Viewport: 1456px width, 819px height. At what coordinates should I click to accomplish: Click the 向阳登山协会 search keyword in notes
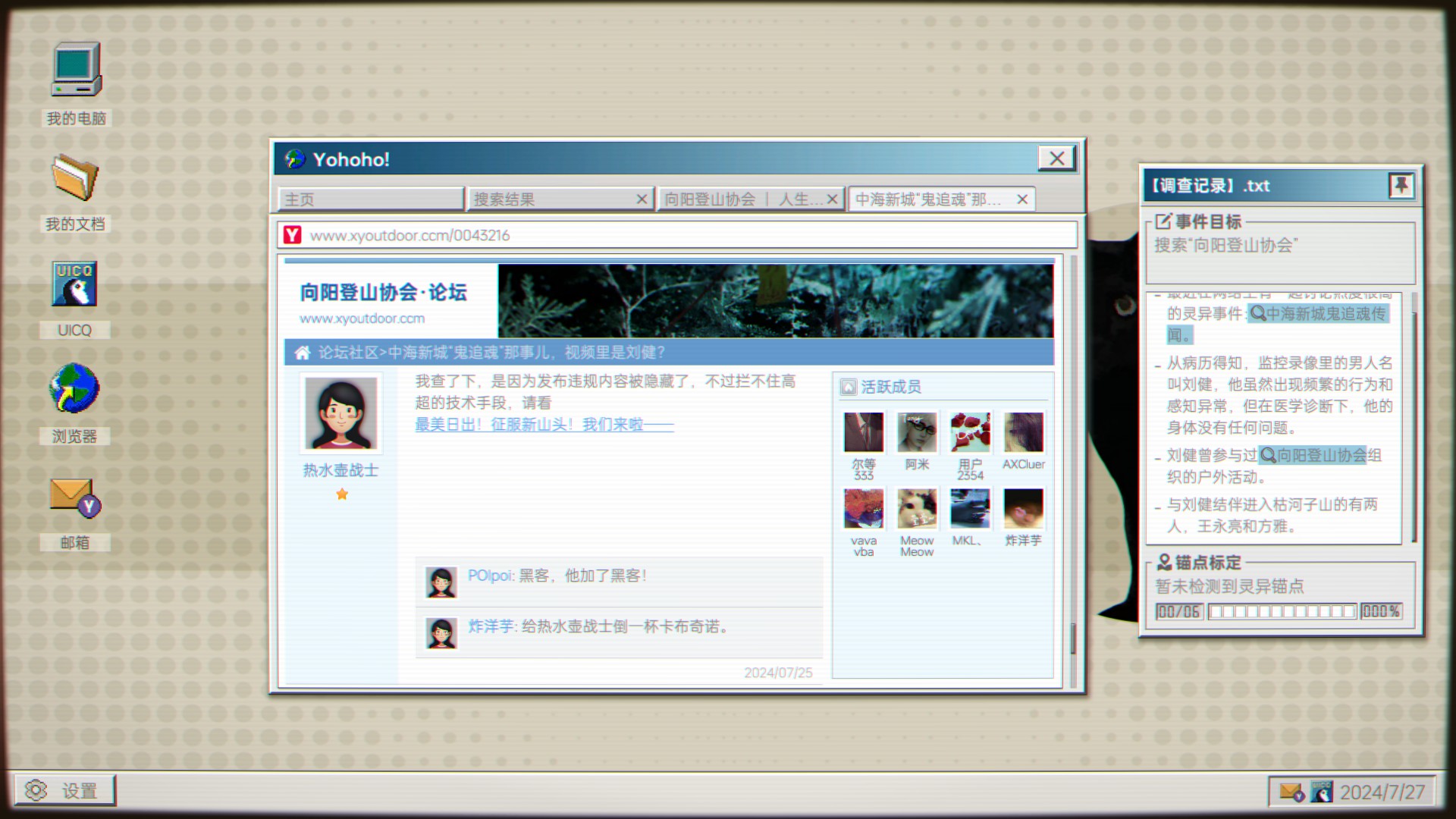click(x=1312, y=455)
